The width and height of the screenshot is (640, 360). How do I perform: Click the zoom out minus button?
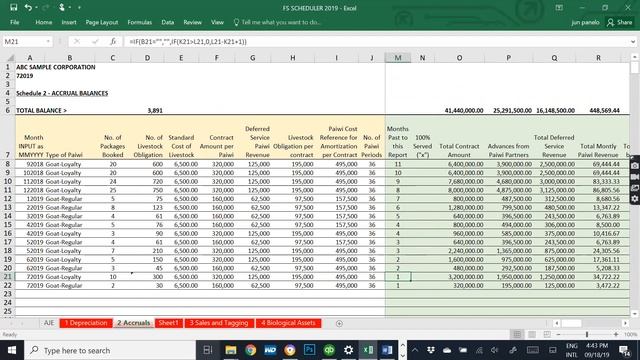[x=558, y=334]
